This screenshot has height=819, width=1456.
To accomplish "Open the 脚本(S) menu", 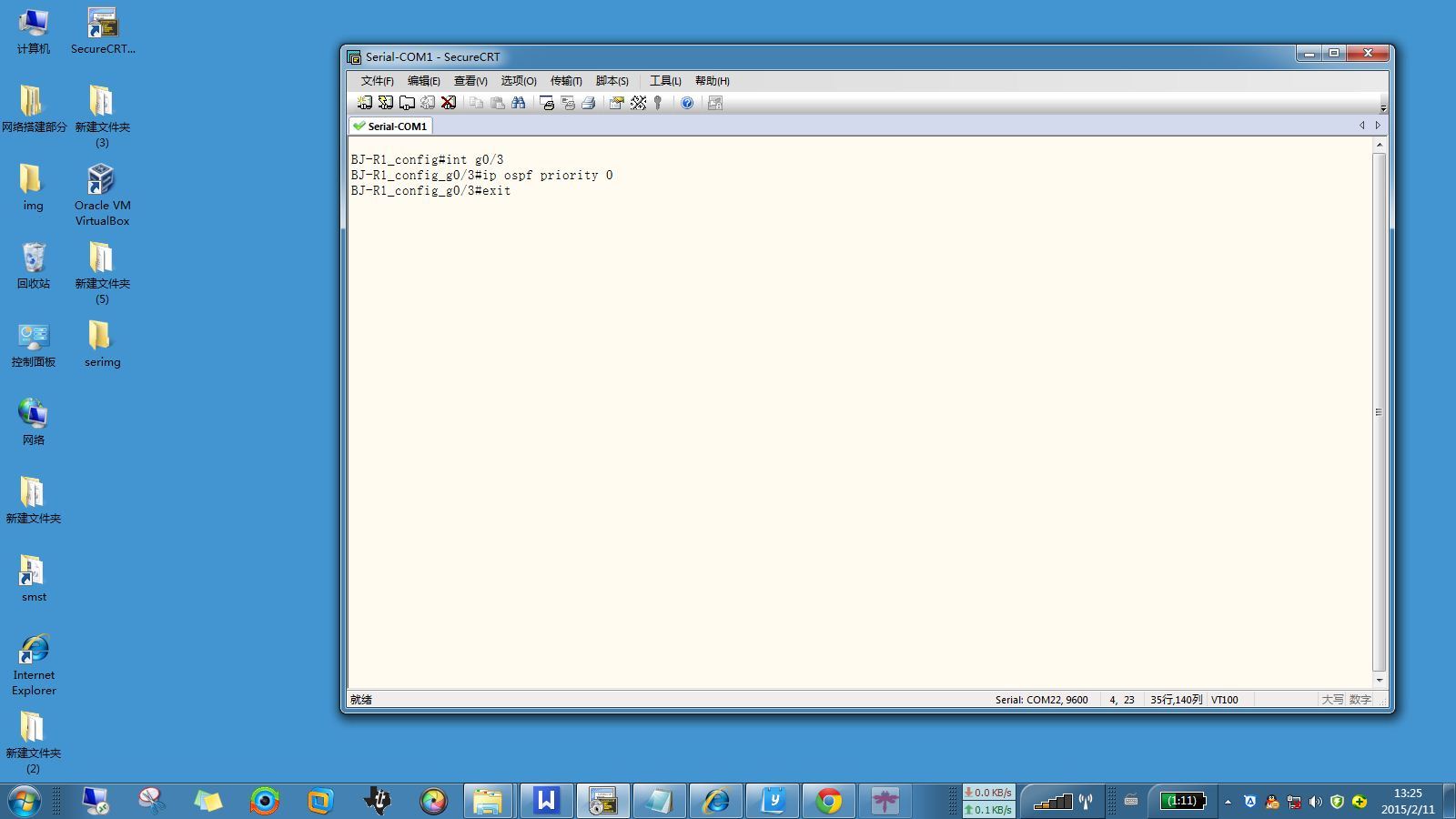I will pos(612,81).
